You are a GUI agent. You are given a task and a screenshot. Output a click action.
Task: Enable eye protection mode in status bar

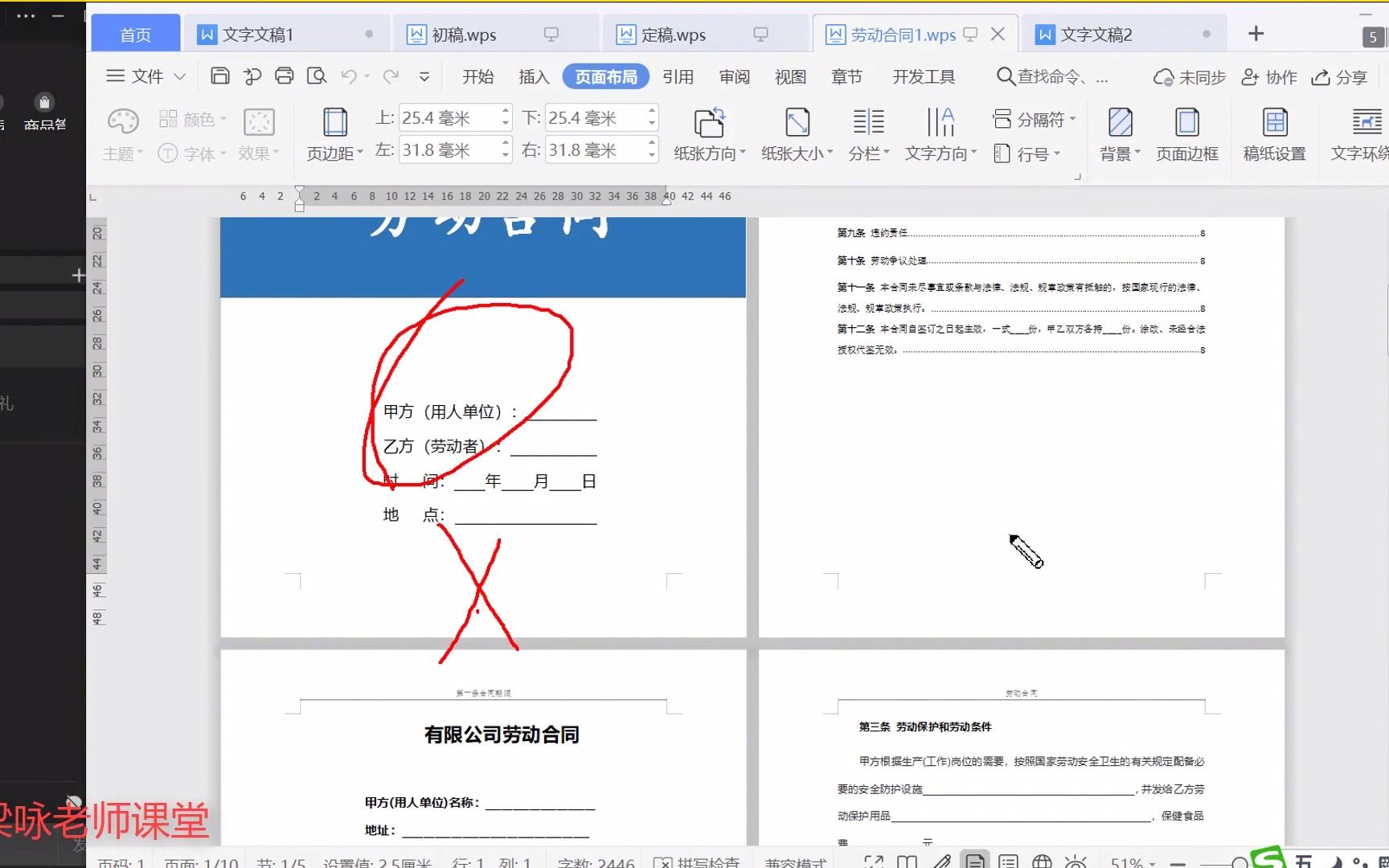click(1075, 862)
